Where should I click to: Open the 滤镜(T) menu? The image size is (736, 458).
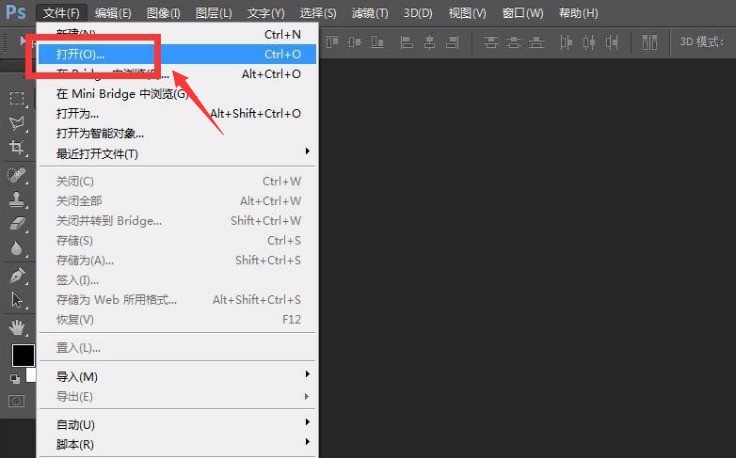(370, 13)
